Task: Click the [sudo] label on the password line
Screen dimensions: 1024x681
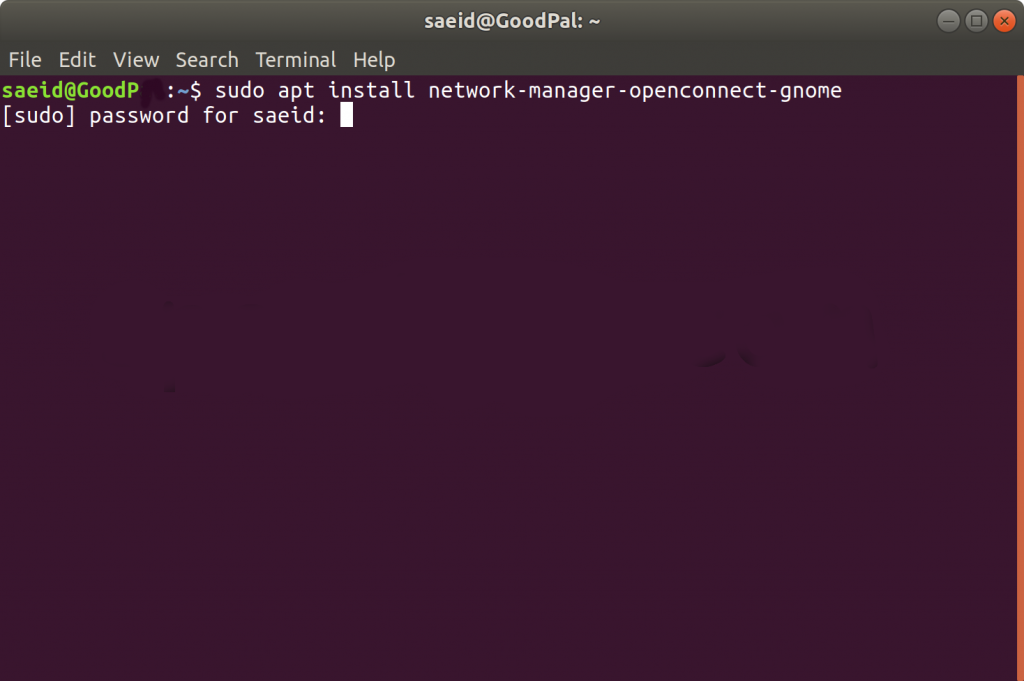Action: pyautogui.click(x=39, y=116)
